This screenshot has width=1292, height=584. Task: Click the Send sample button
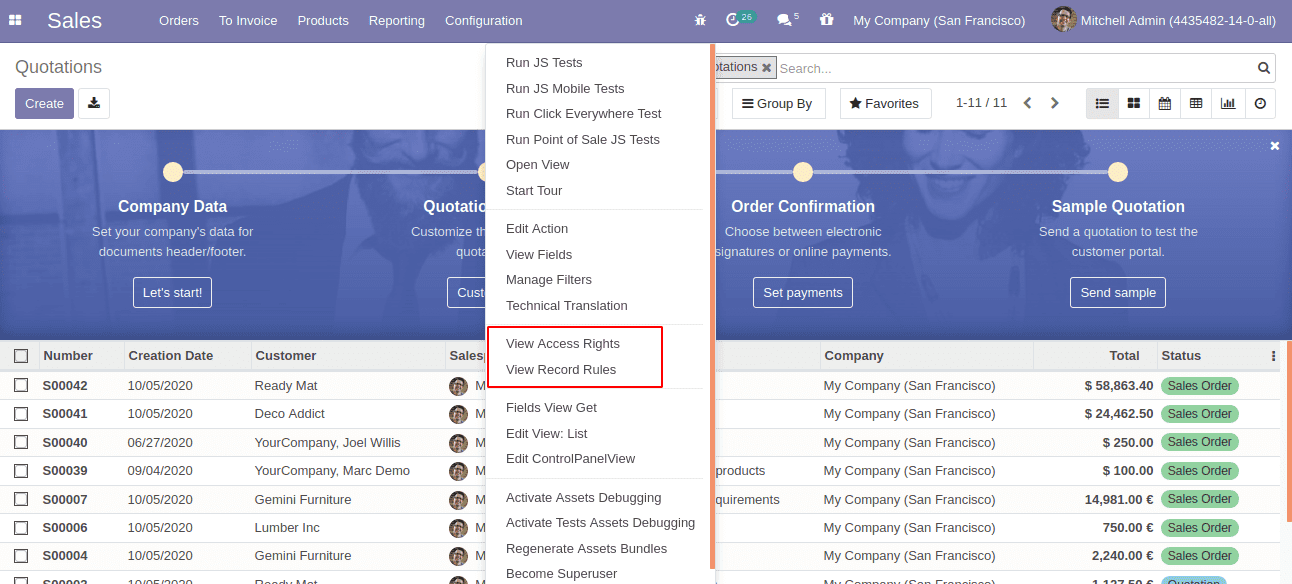1118,292
